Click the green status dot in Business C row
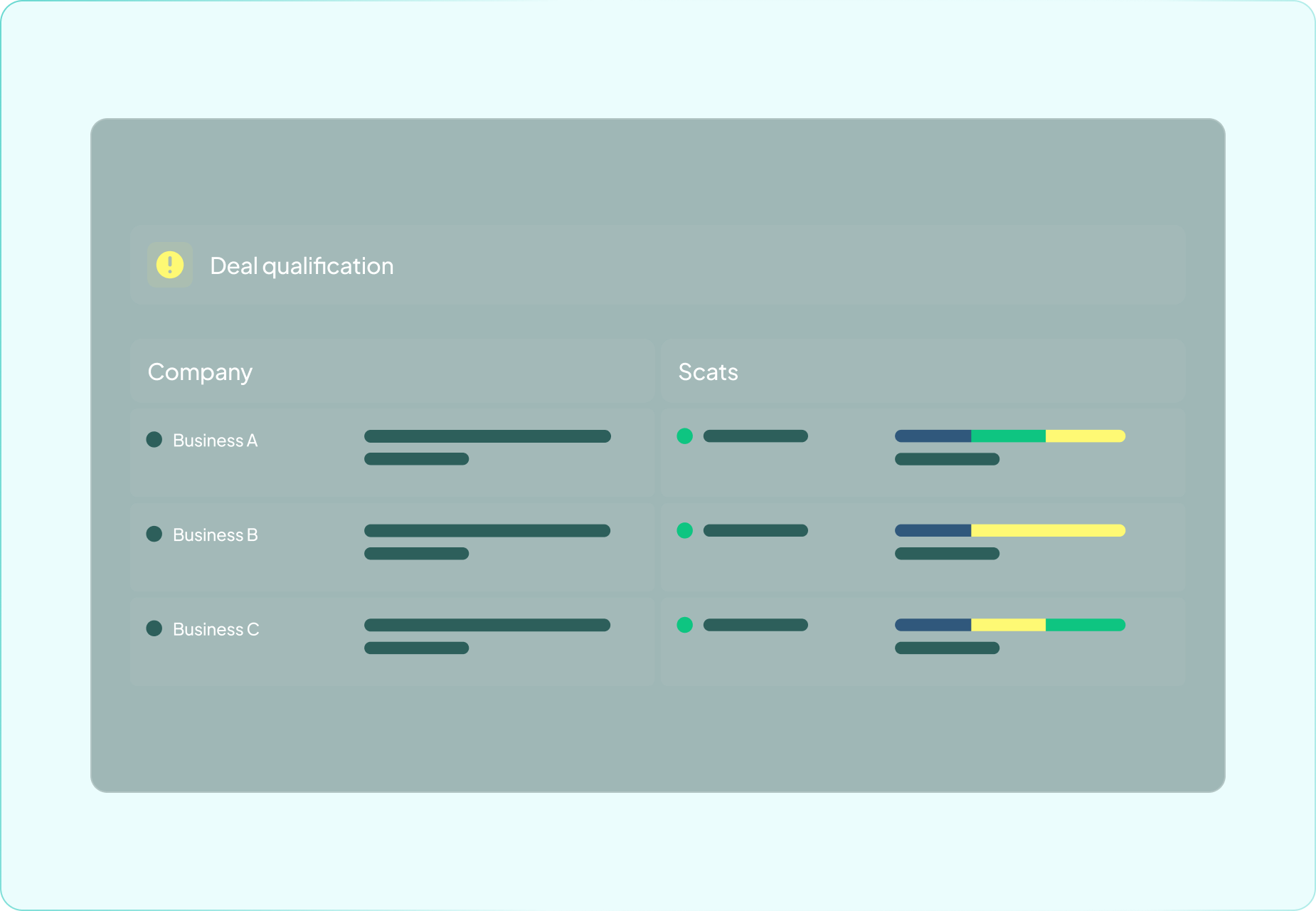 coord(685,625)
